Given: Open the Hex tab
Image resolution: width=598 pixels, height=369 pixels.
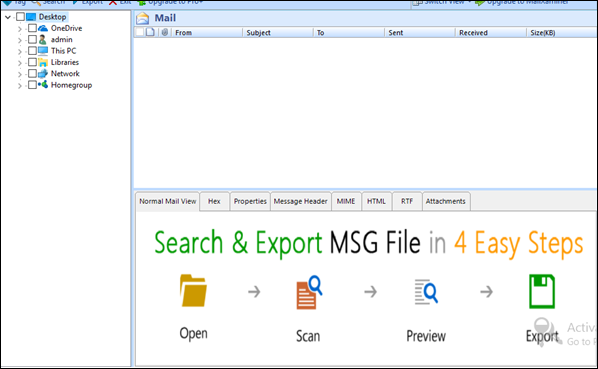Looking at the screenshot, I should coord(214,201).
